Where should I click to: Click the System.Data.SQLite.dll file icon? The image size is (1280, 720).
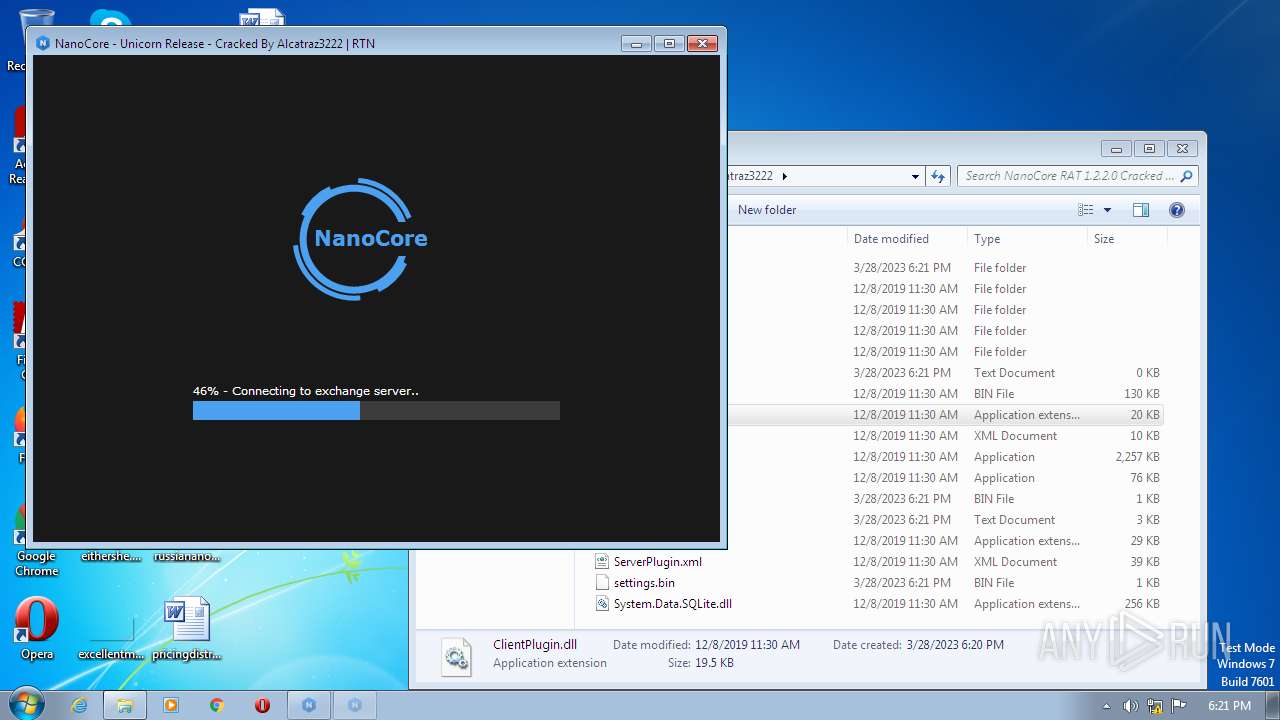[602, 604]
